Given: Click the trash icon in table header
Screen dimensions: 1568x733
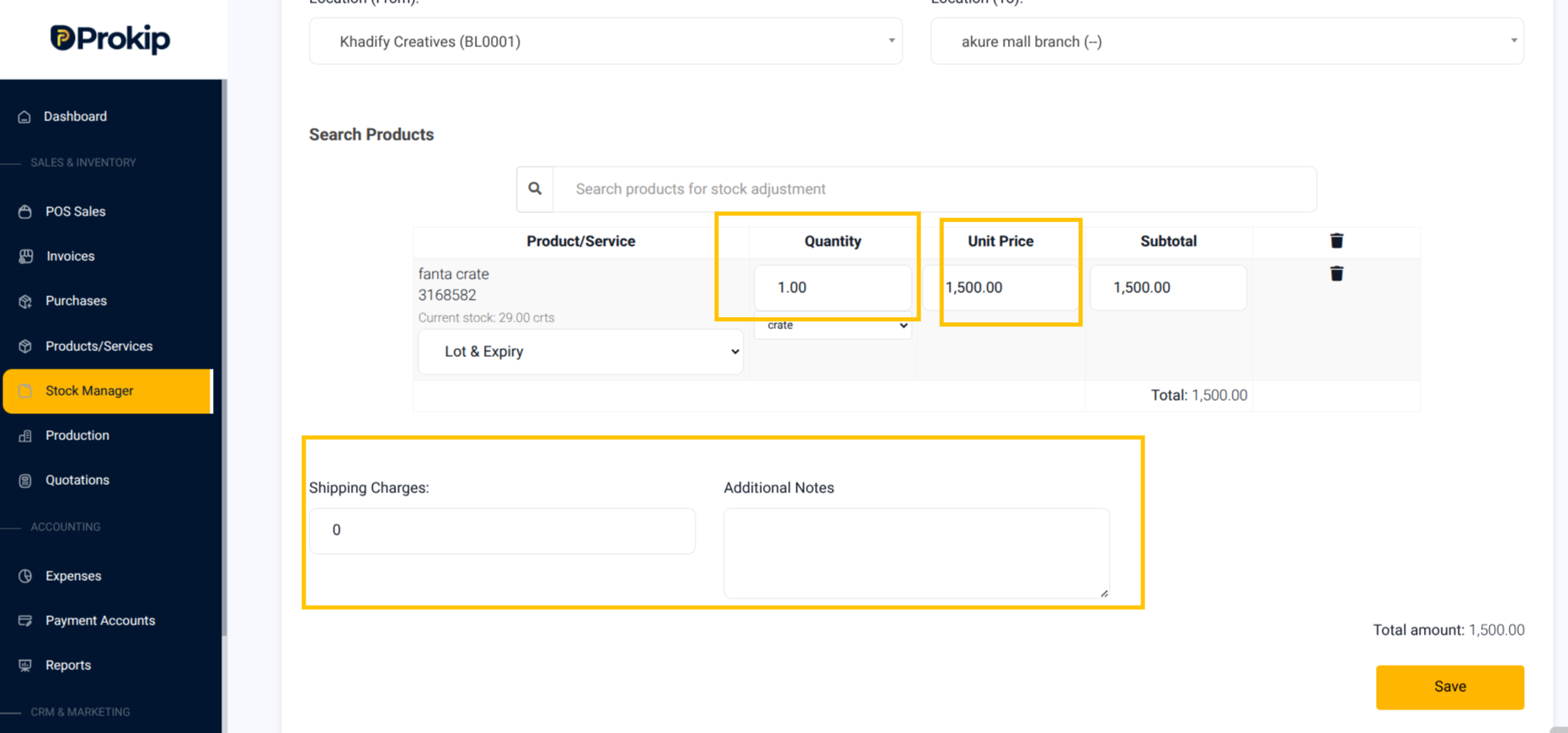Looking at the screenshot, I should click(1336, 241).
